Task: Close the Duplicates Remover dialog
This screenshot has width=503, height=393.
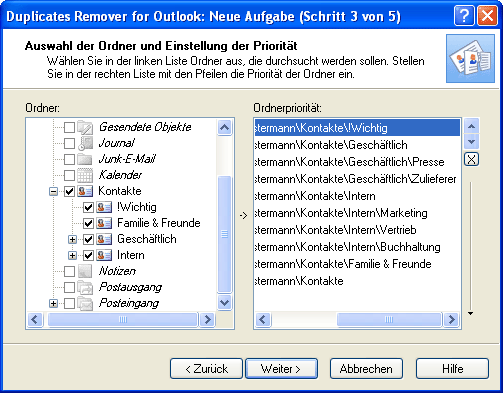Action: tap(487, 16)
